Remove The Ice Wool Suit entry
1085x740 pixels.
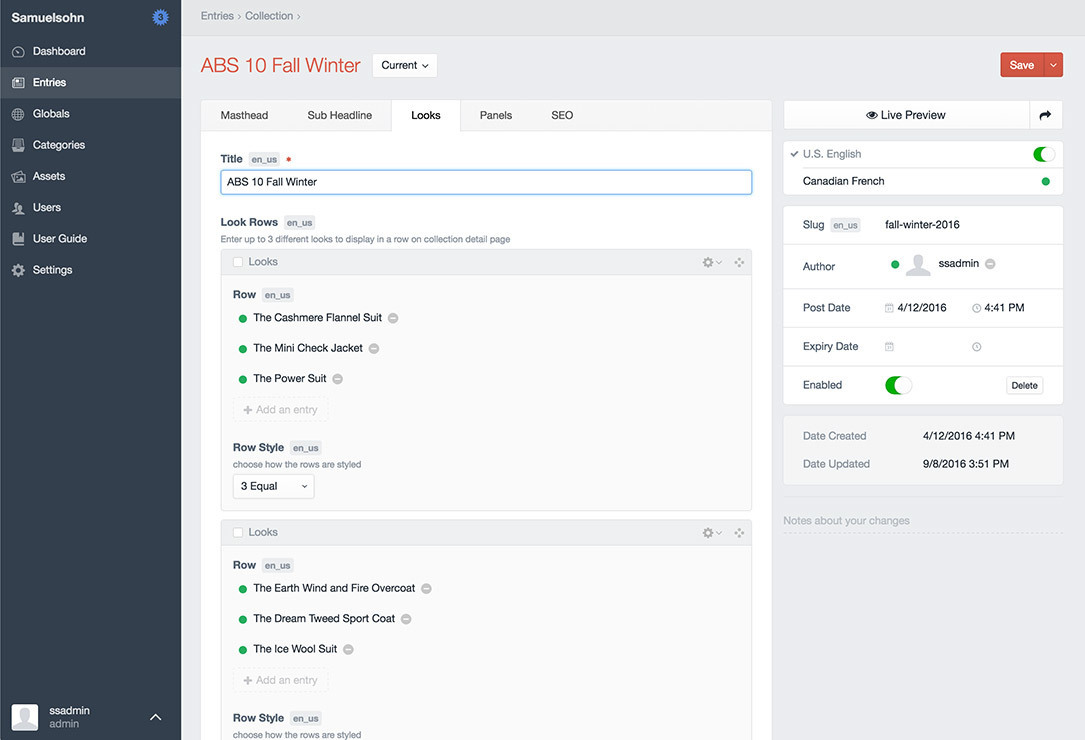(x=348, y=650)
